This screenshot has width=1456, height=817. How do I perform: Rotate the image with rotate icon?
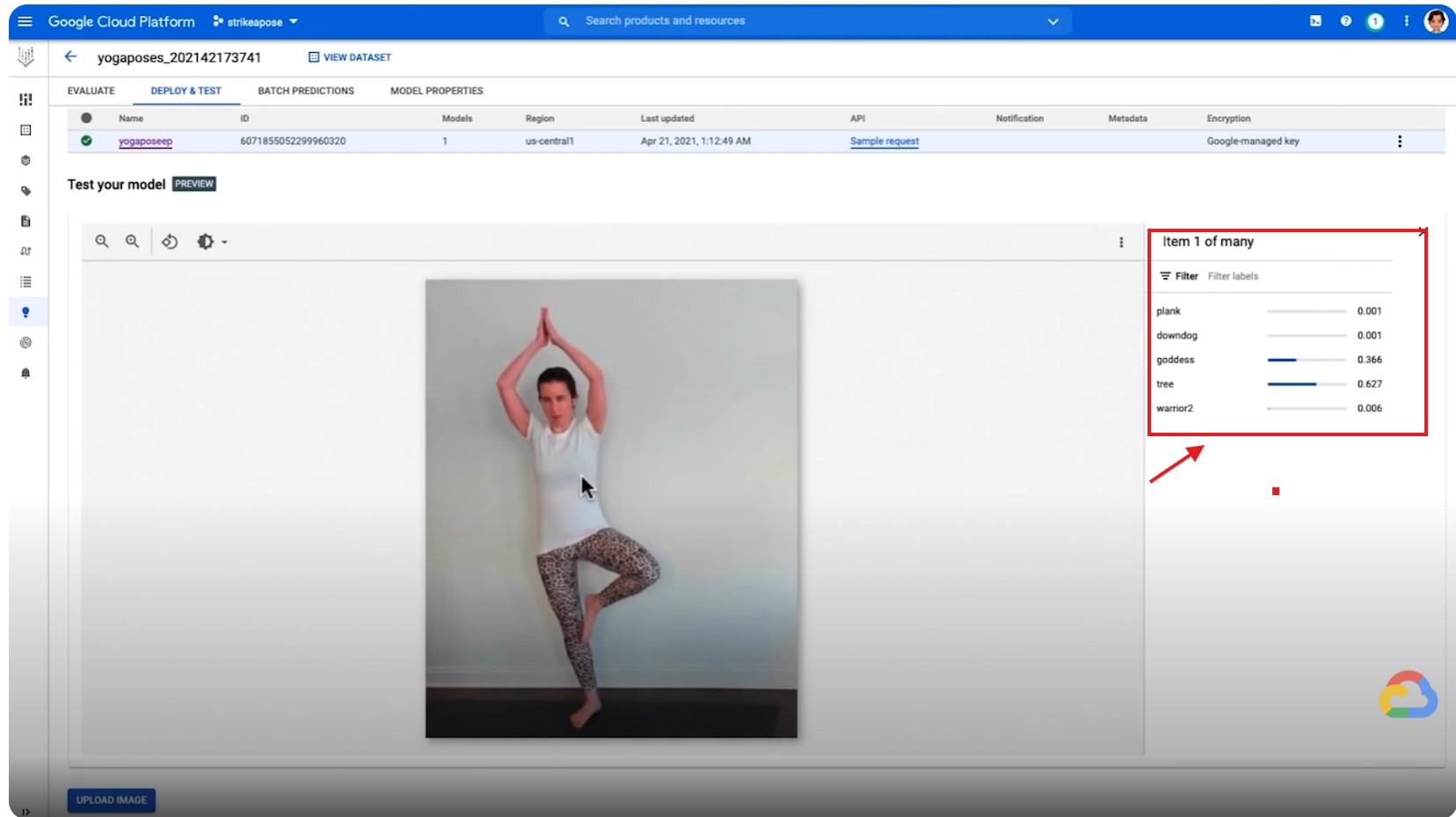pos(170,241)
